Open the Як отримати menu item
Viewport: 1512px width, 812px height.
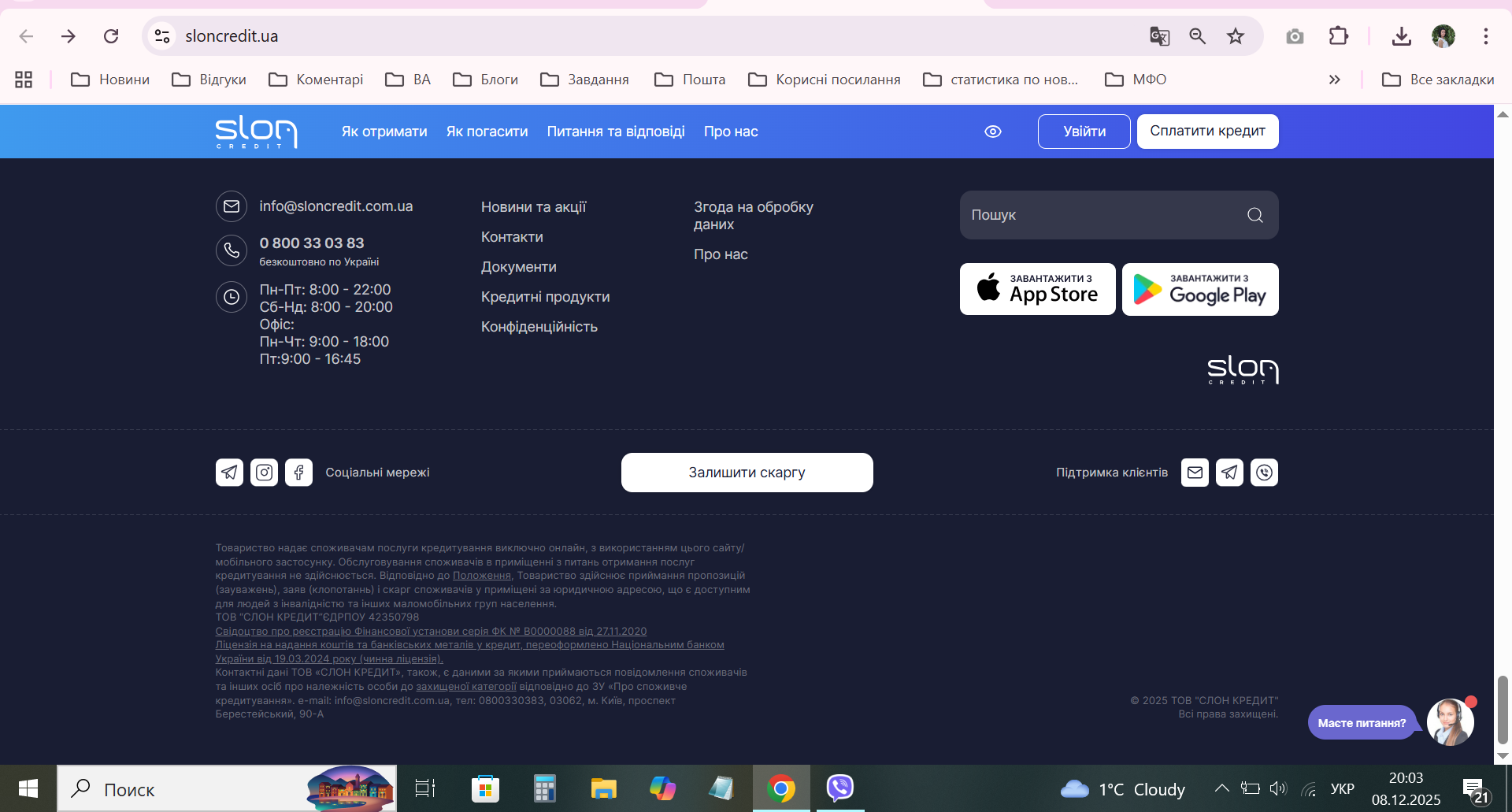click(x=384, y=132)
